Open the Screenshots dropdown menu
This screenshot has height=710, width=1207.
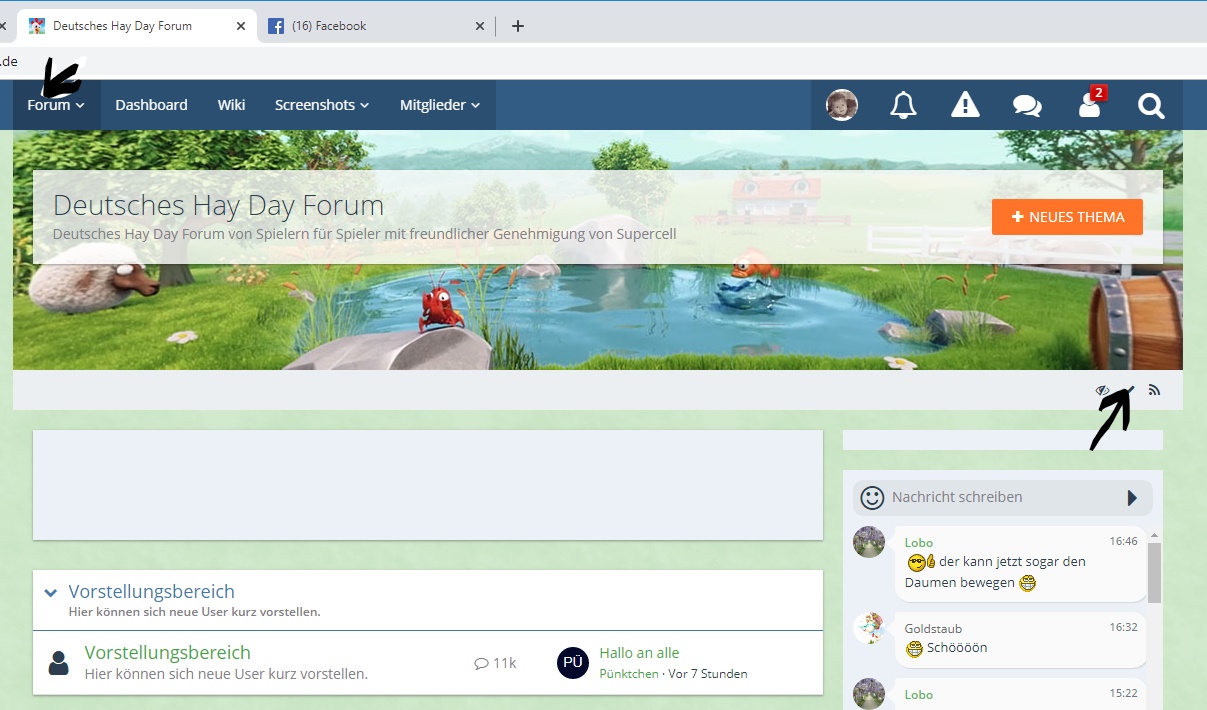coord(322,105)
